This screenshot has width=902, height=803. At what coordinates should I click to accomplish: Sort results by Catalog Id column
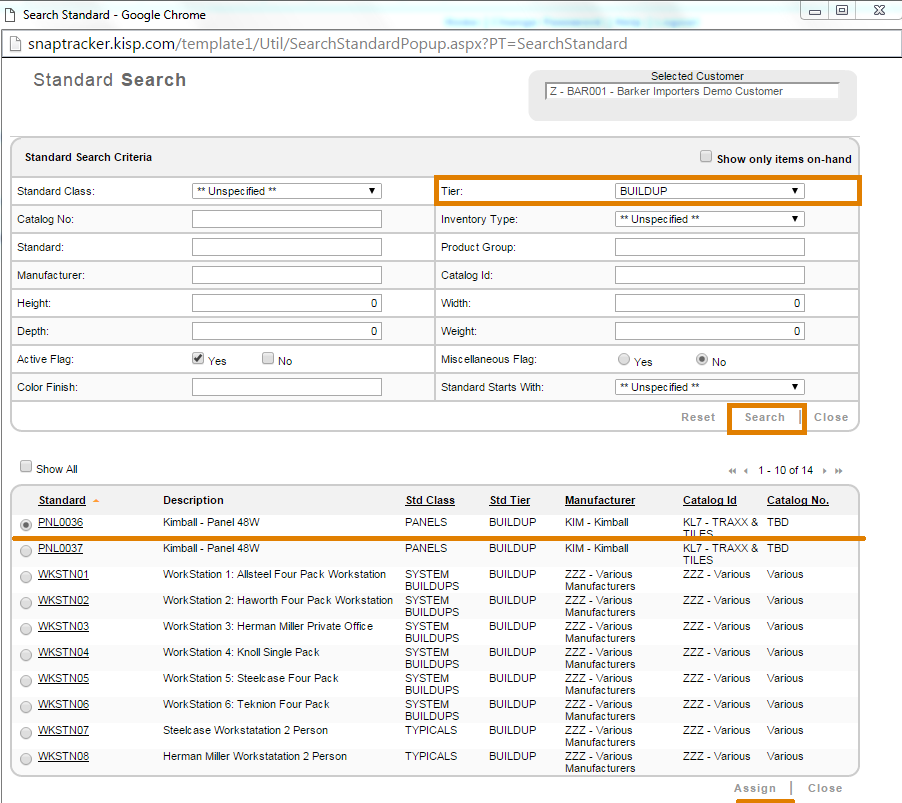click(709, 500)
